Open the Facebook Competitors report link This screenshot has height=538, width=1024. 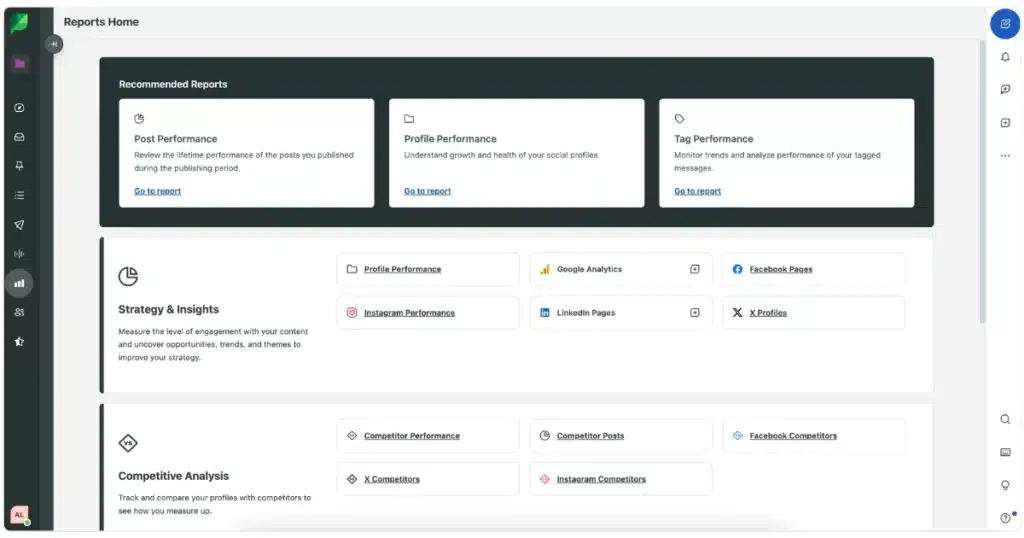793,435
